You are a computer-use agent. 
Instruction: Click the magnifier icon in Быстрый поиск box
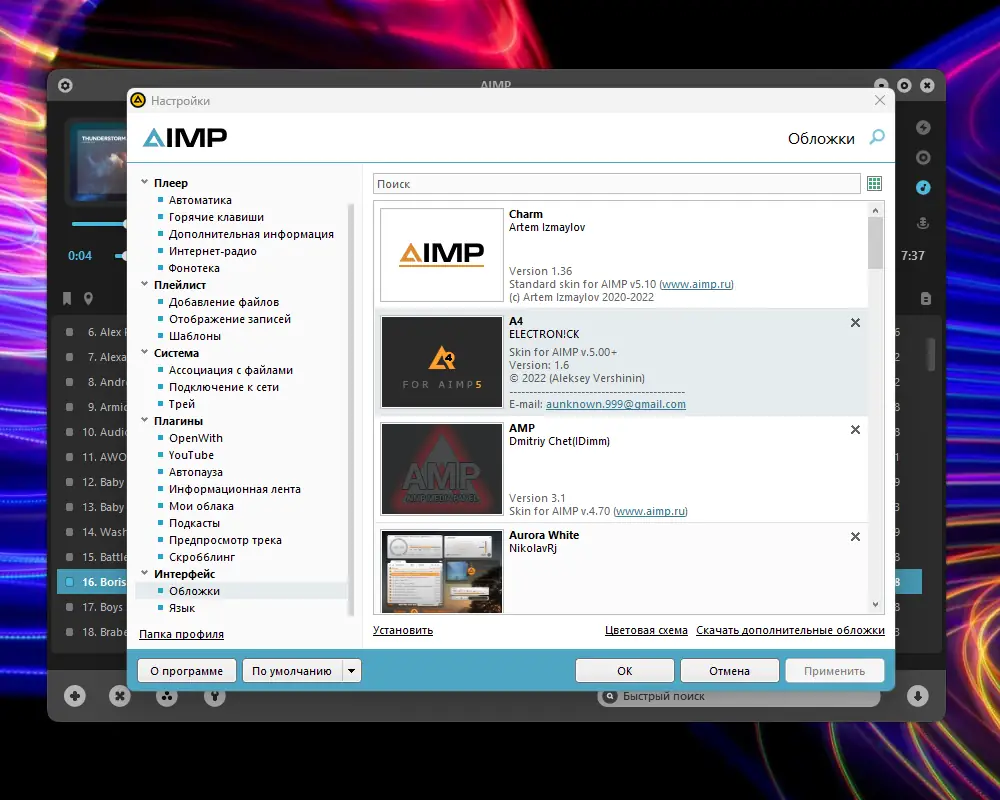610,696
